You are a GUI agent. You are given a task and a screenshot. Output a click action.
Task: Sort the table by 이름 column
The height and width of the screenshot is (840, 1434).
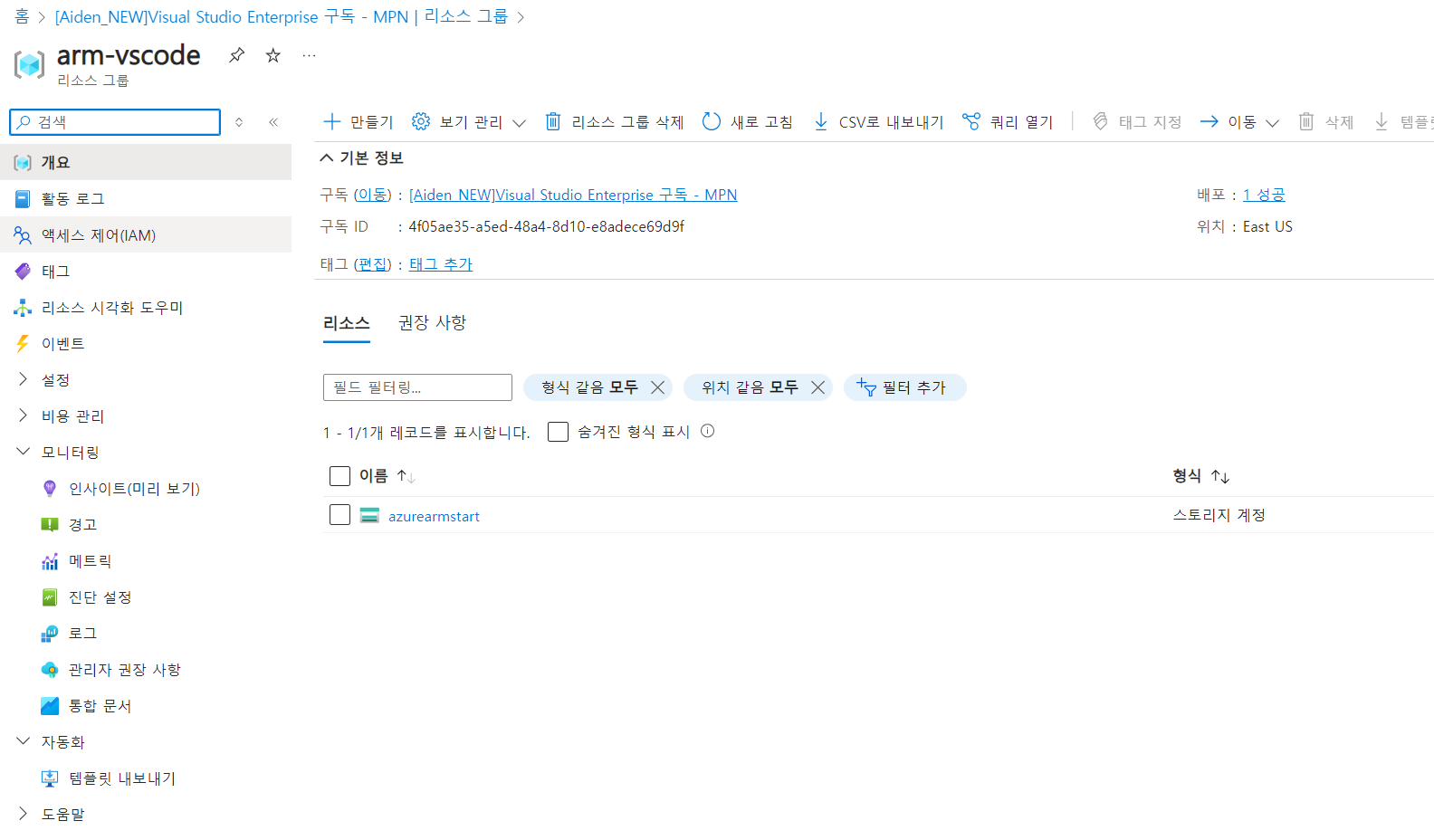click(x=387, y=476)
